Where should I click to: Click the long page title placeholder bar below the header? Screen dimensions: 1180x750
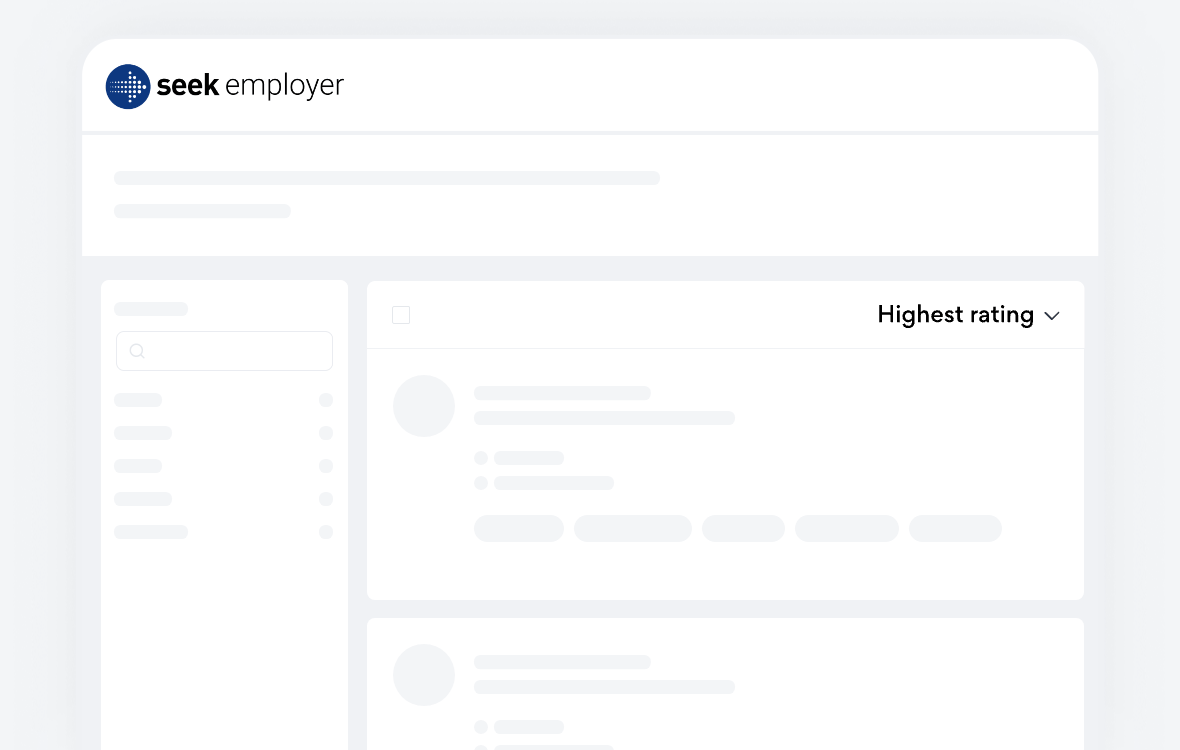[x=387, y=178]
